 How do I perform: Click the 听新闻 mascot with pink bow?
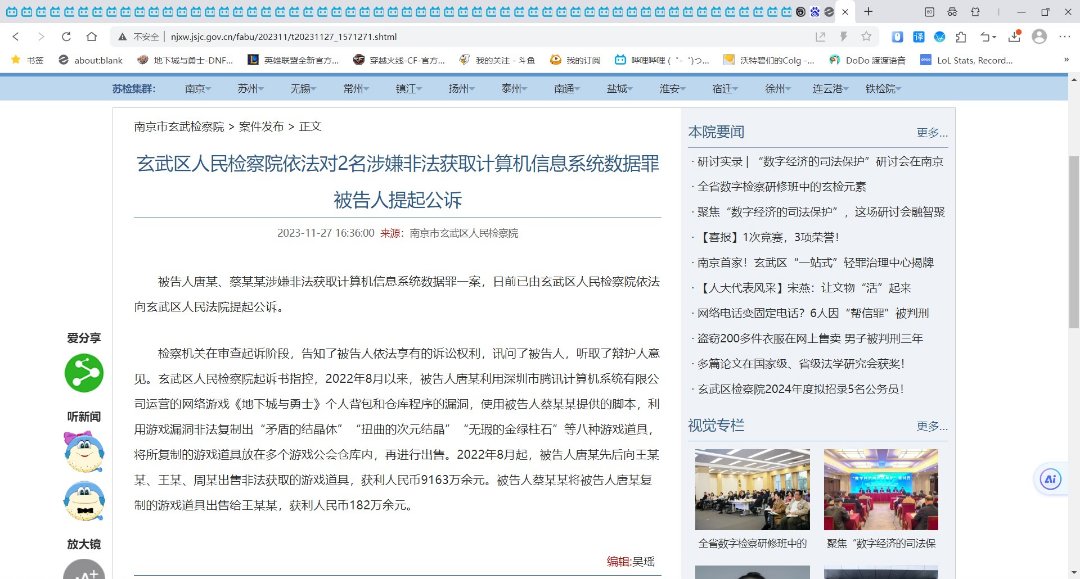point(84,452)
